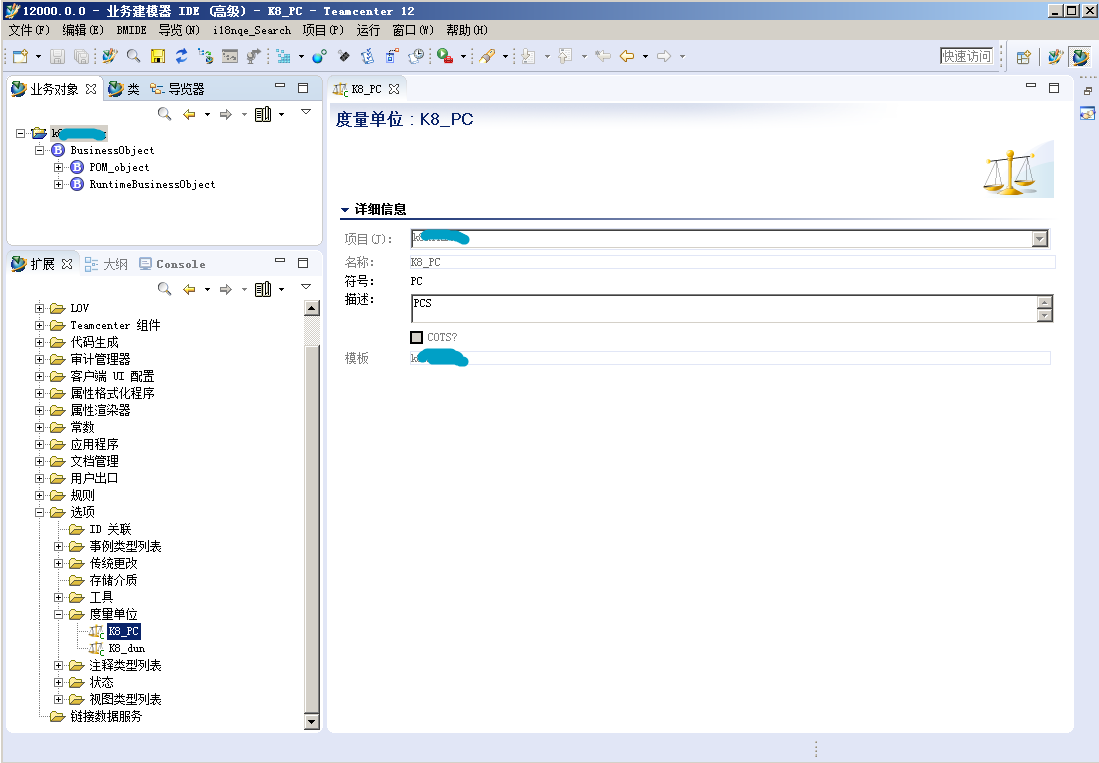
Task: Select the 链接数据服务 folder
Action: click(x=106, y=716)
